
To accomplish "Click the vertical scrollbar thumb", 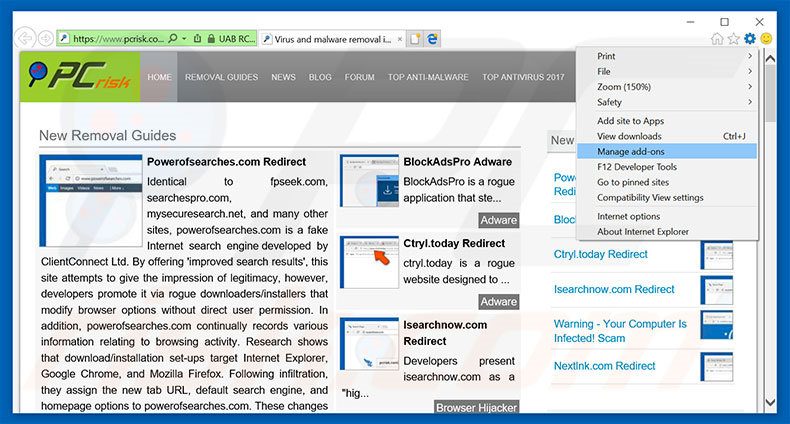I will tap(770, 93).
